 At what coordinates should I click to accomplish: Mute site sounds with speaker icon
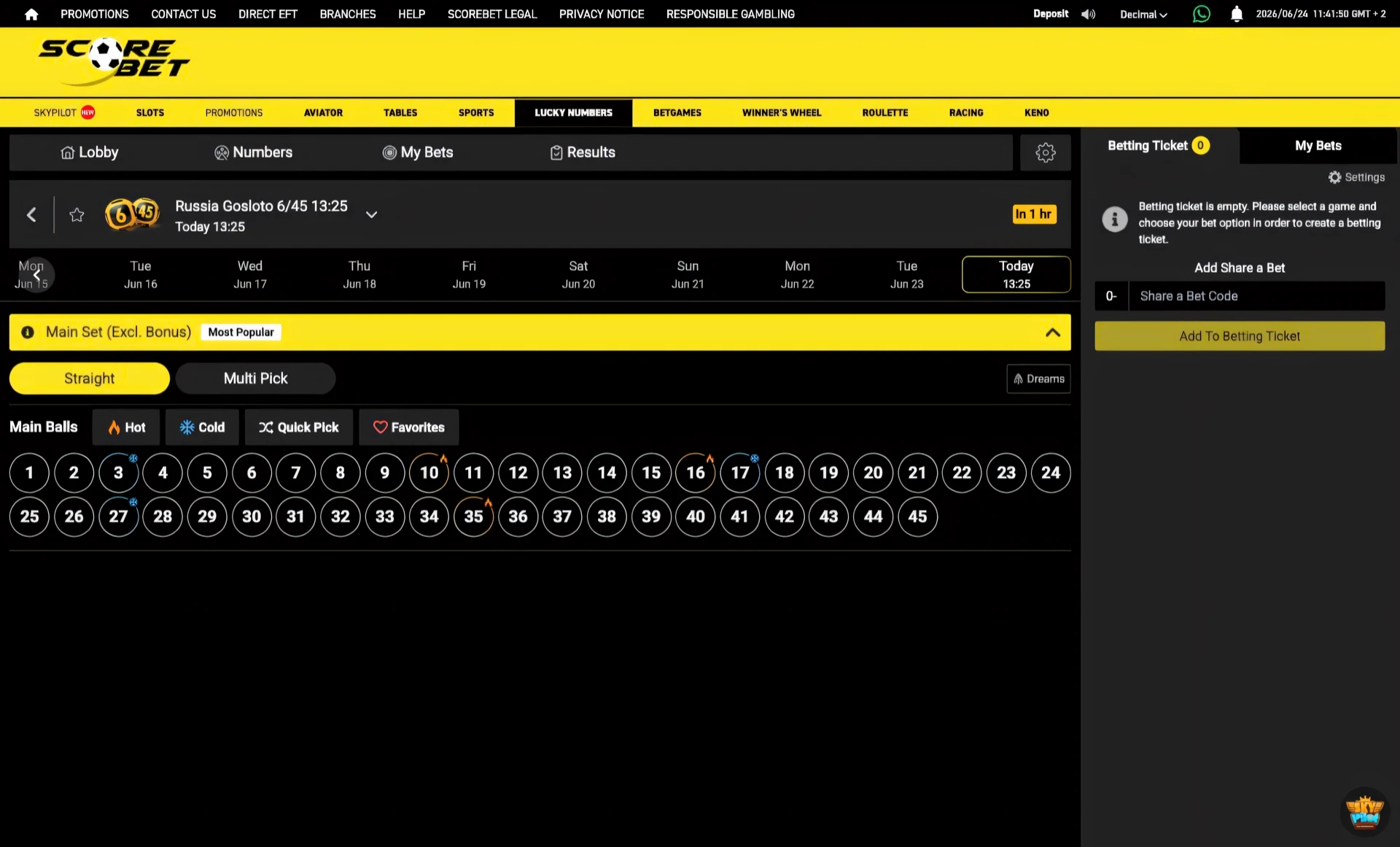[x=1088, y=14]
